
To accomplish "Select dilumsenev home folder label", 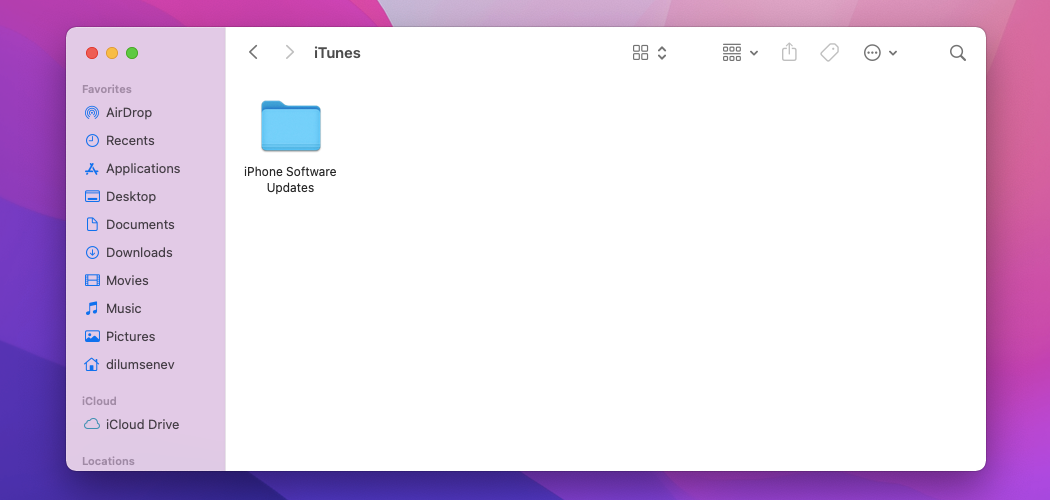I will [140, 365].
